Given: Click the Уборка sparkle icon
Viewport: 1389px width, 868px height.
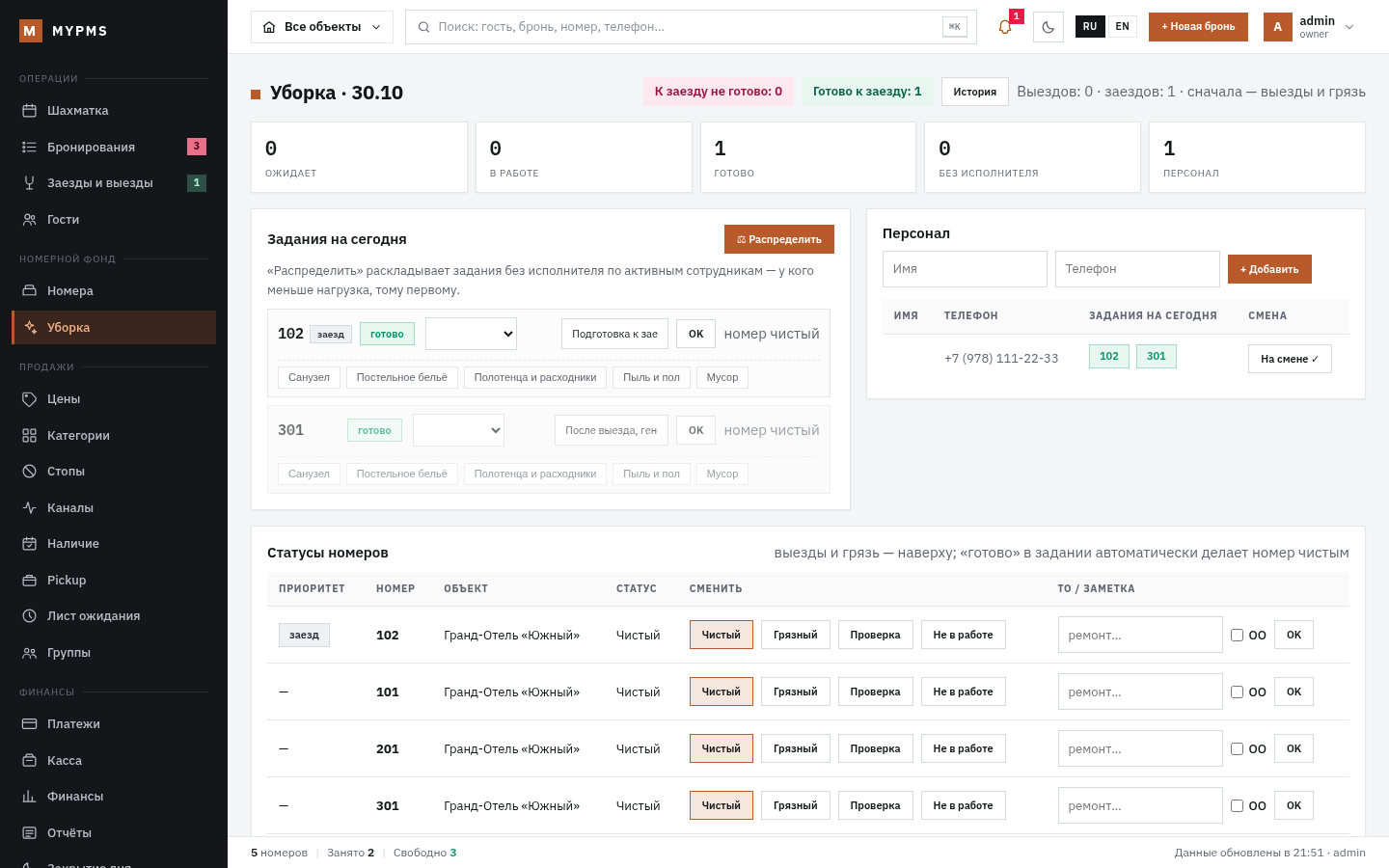Looking at the screenshot, I should click(x=31, y=327).
